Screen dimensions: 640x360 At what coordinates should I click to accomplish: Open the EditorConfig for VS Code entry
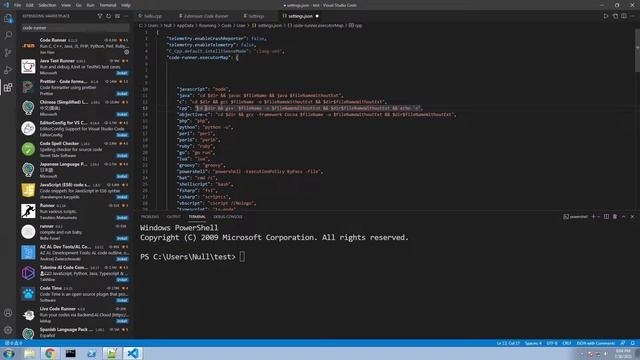75,129
